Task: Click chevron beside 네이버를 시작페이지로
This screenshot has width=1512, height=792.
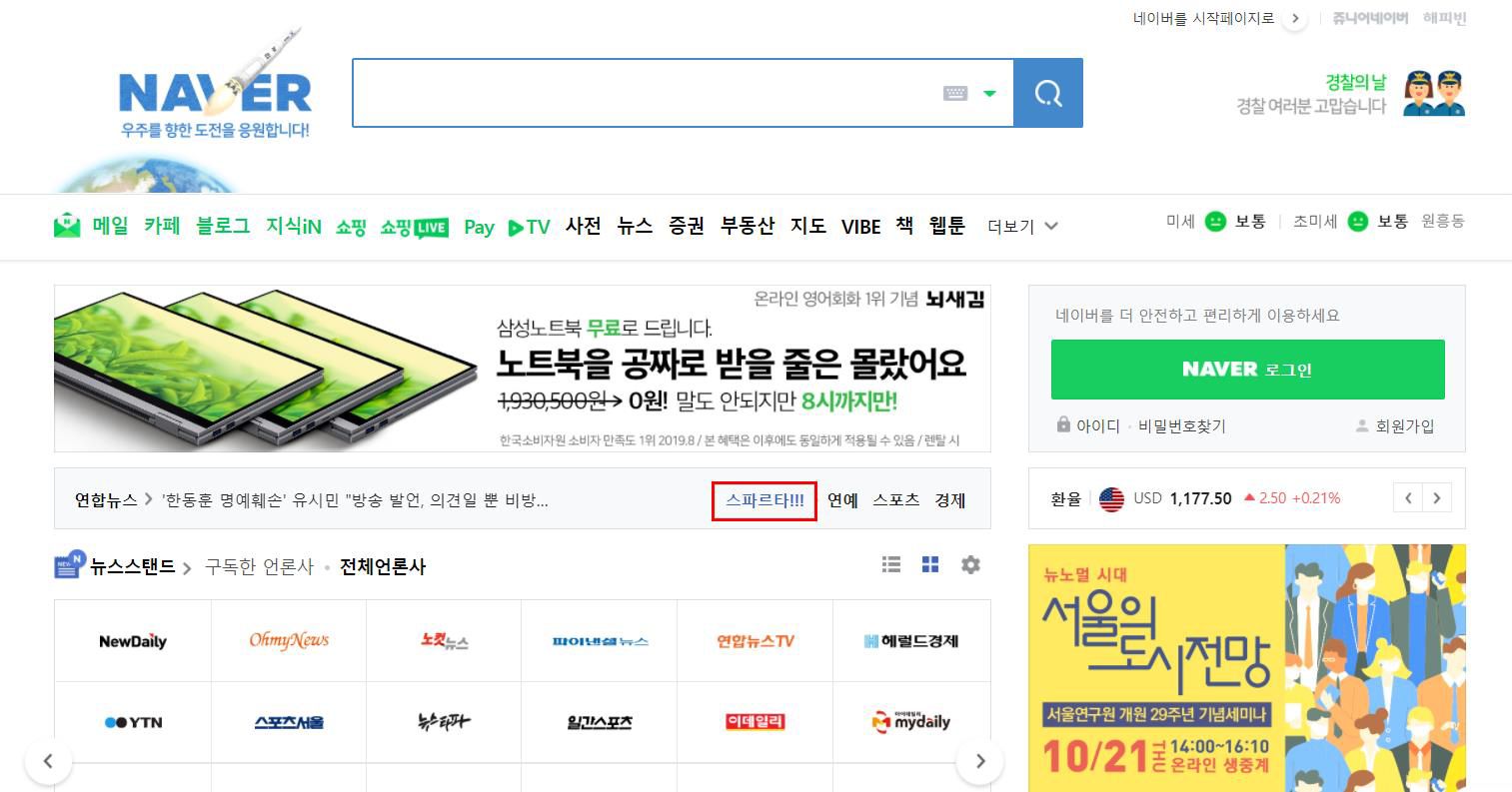Action: point(1295,18)
